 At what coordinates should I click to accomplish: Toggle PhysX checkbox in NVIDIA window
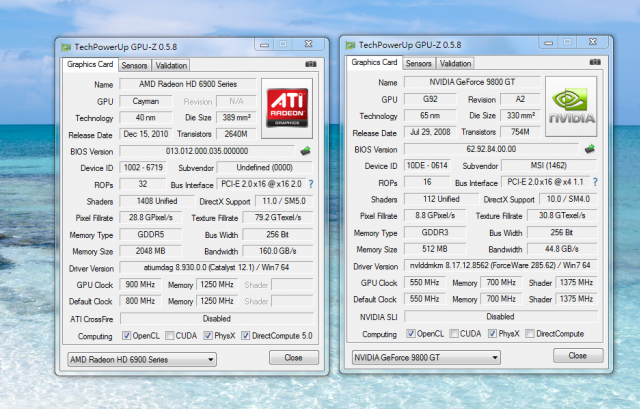pyautogui.click(x=492, y=333)
